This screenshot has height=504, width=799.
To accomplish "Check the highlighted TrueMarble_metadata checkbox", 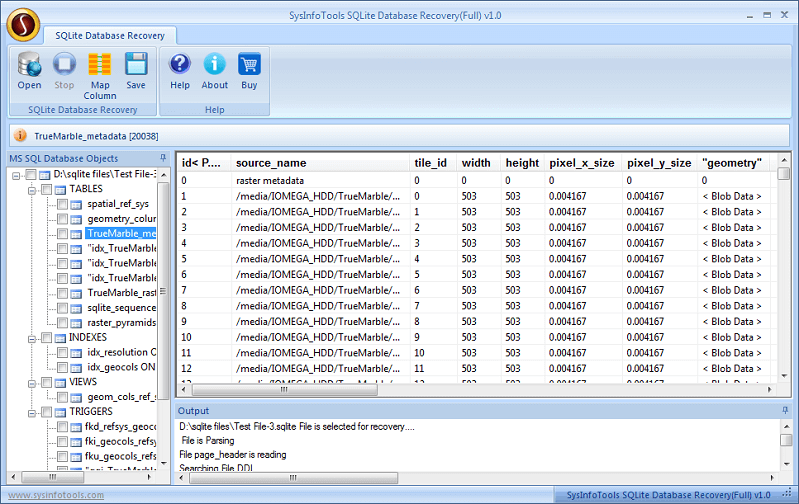I will coord(62,233).
